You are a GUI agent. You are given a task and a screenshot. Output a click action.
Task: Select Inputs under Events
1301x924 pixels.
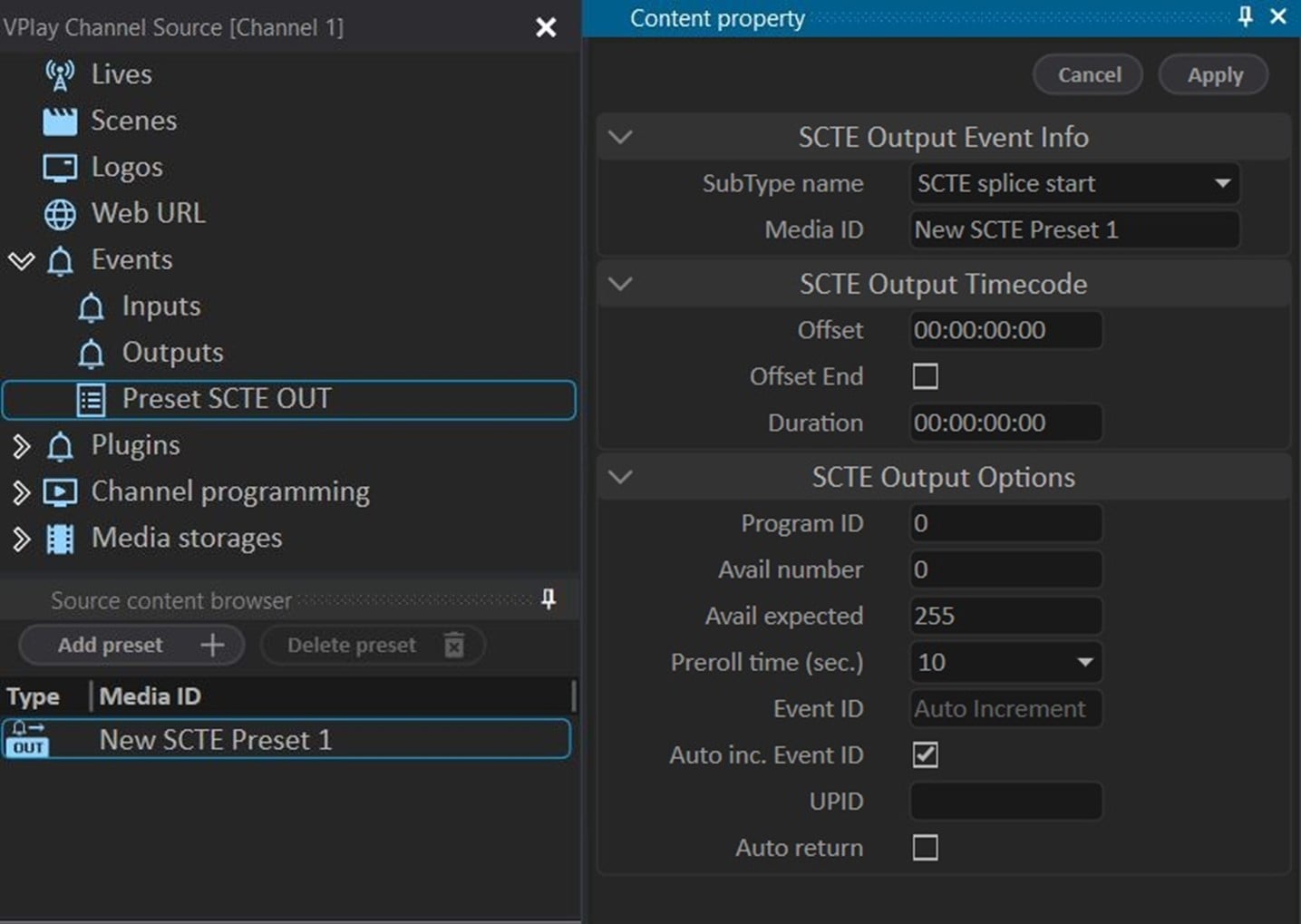(161, 306)
